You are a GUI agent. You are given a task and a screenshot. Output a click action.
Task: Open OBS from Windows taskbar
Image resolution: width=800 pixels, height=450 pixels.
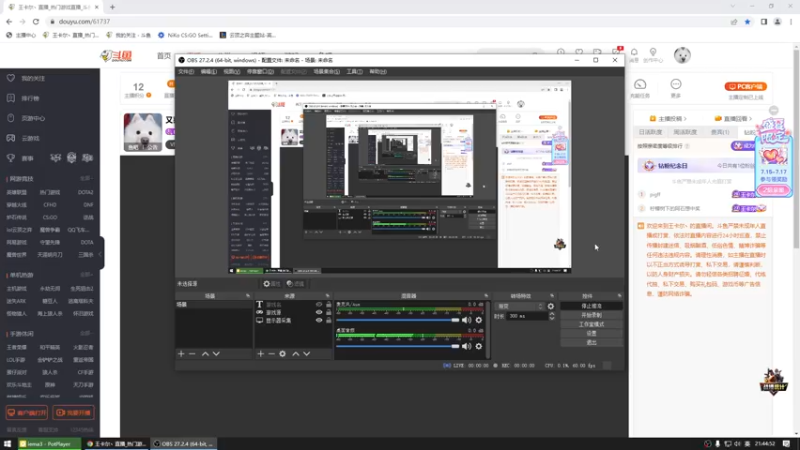(x=184, y=444)
